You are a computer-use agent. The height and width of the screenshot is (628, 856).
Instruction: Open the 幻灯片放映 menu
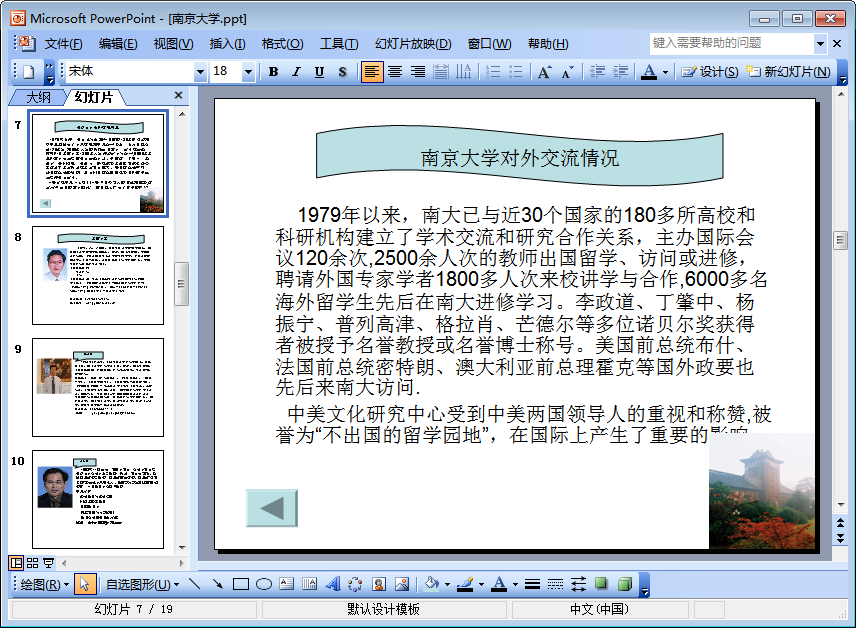point(413,44)
